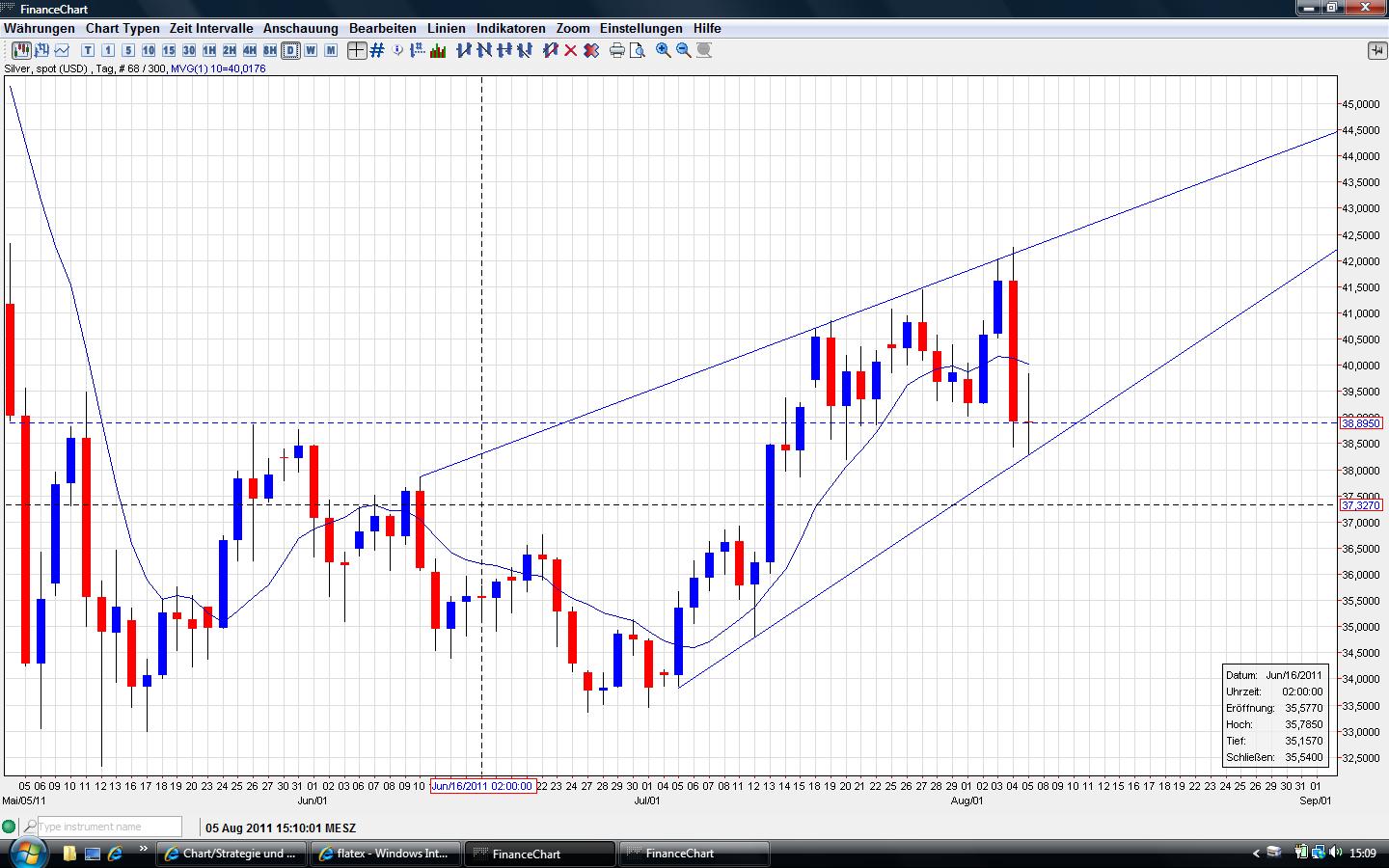
Task: Select the 30-minute interval button
Action: pos(189,50)
